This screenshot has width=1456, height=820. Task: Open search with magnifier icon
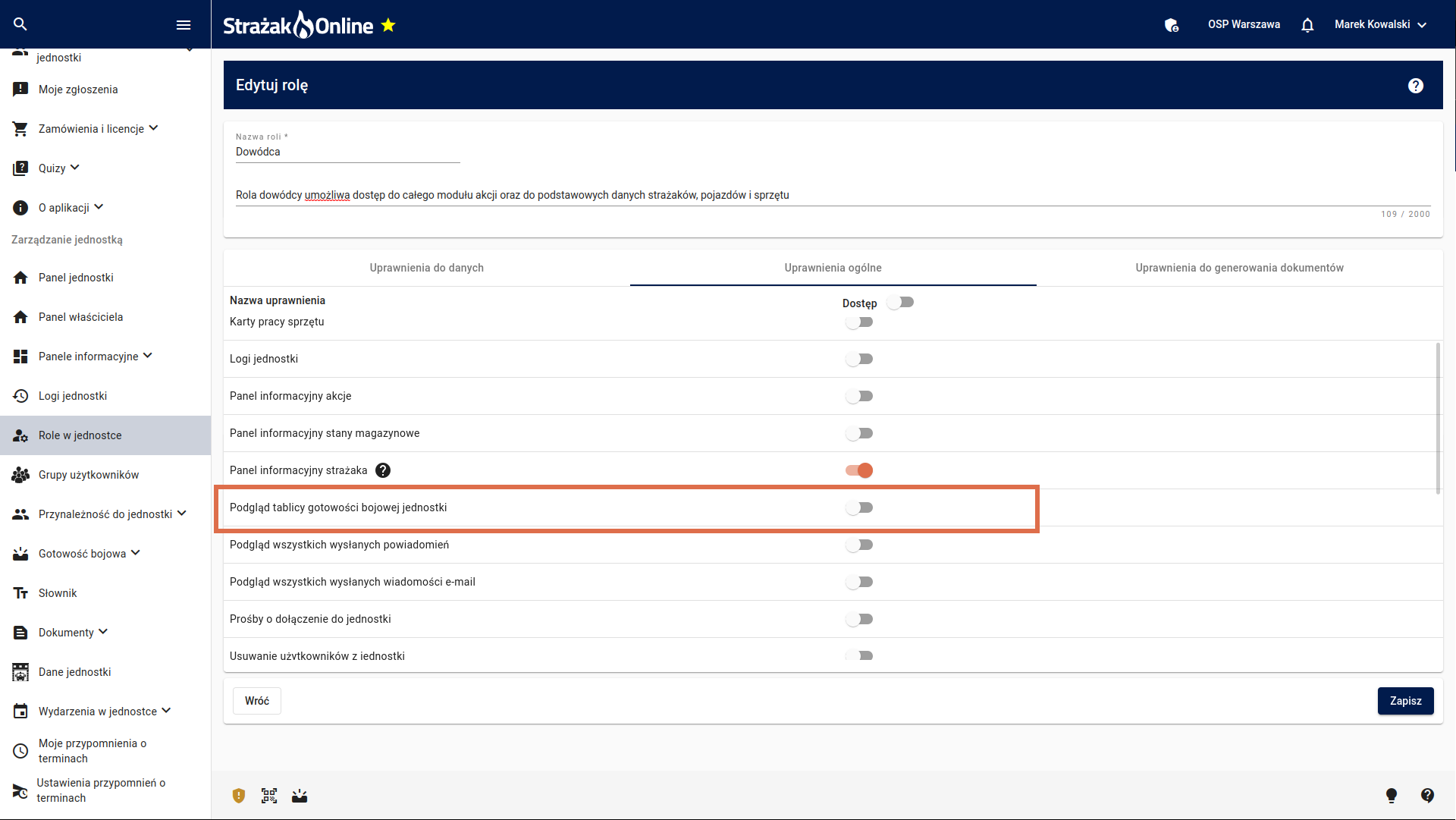(20, 24)
